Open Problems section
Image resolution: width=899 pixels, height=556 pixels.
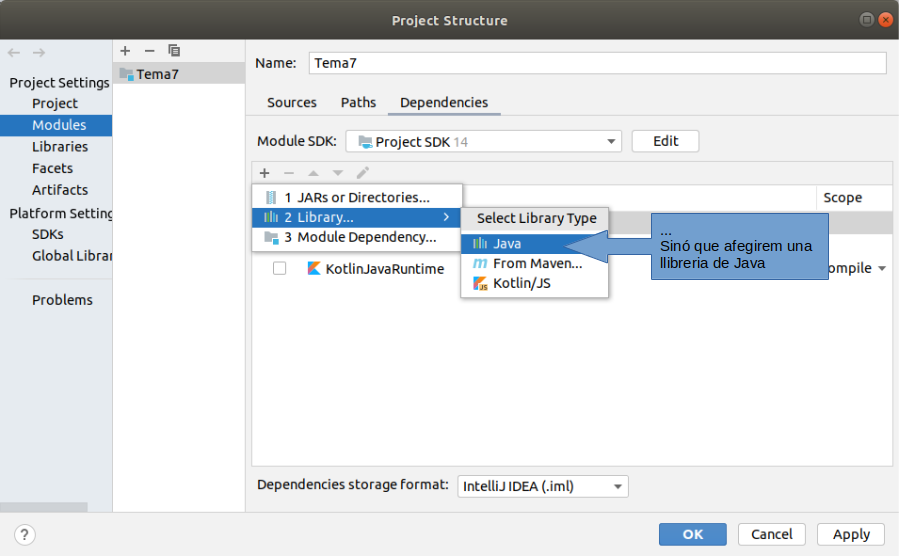click(62, 300)
